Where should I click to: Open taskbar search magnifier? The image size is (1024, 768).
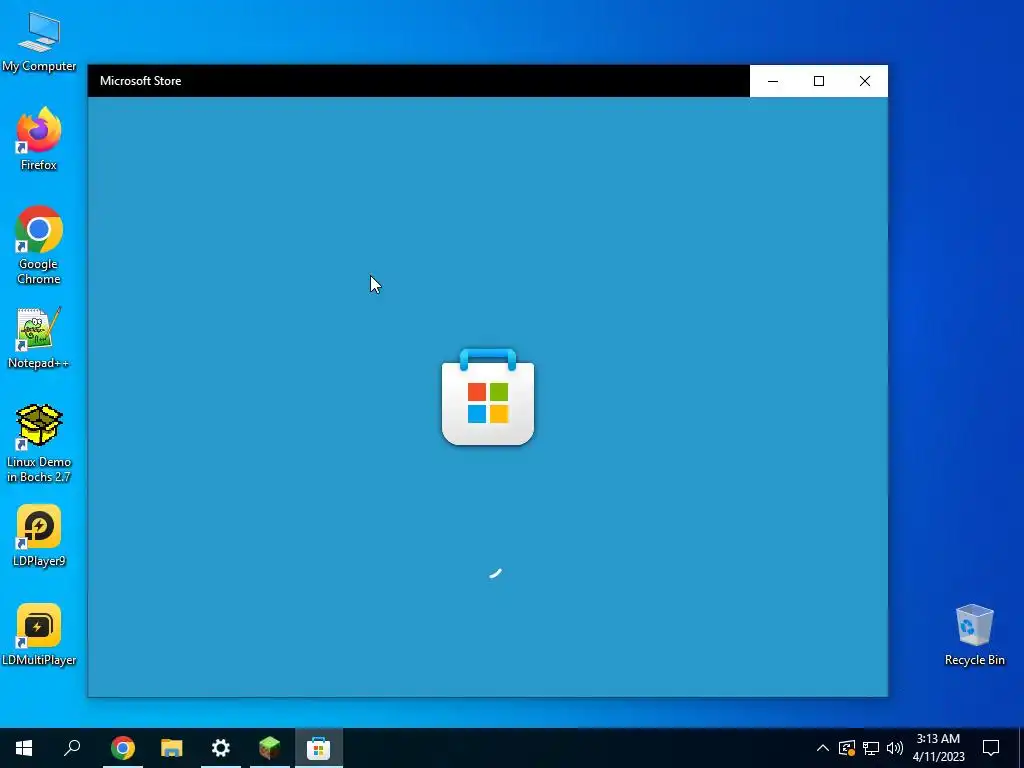[72, 748]
